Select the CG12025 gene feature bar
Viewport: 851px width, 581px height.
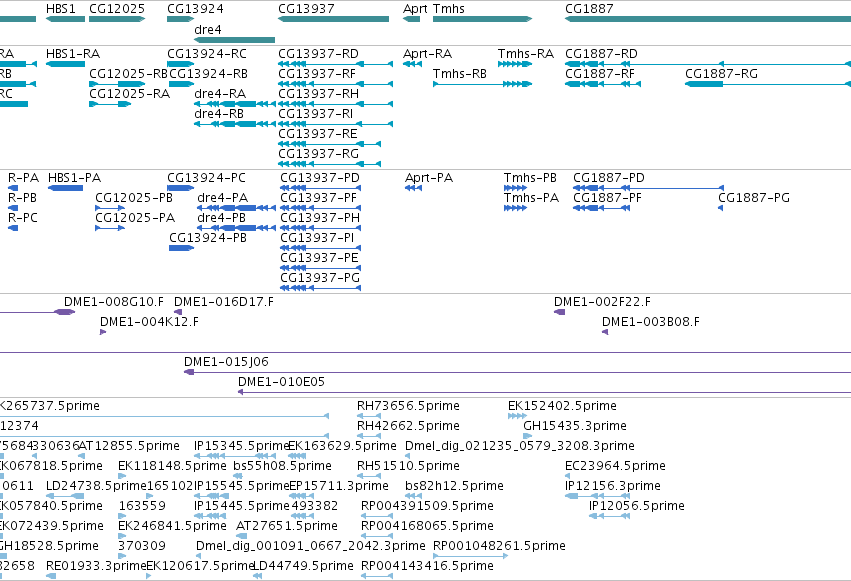click(x=117, y=19)
